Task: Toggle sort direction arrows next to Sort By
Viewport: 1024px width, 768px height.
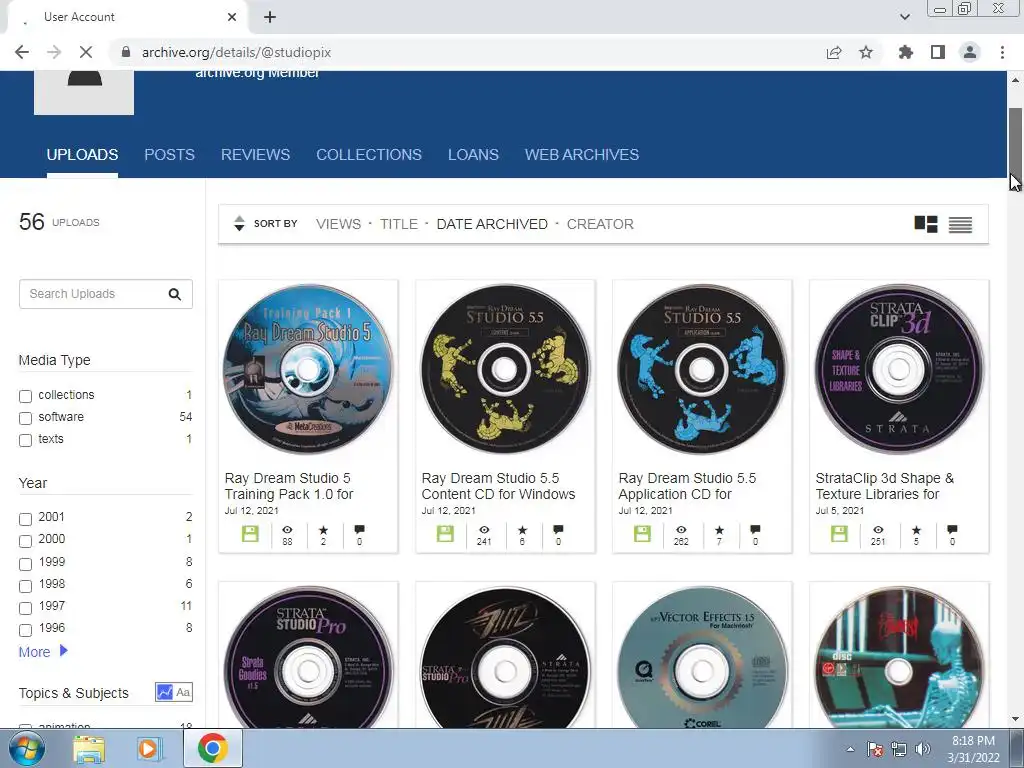Action: [x=239, y=223]
